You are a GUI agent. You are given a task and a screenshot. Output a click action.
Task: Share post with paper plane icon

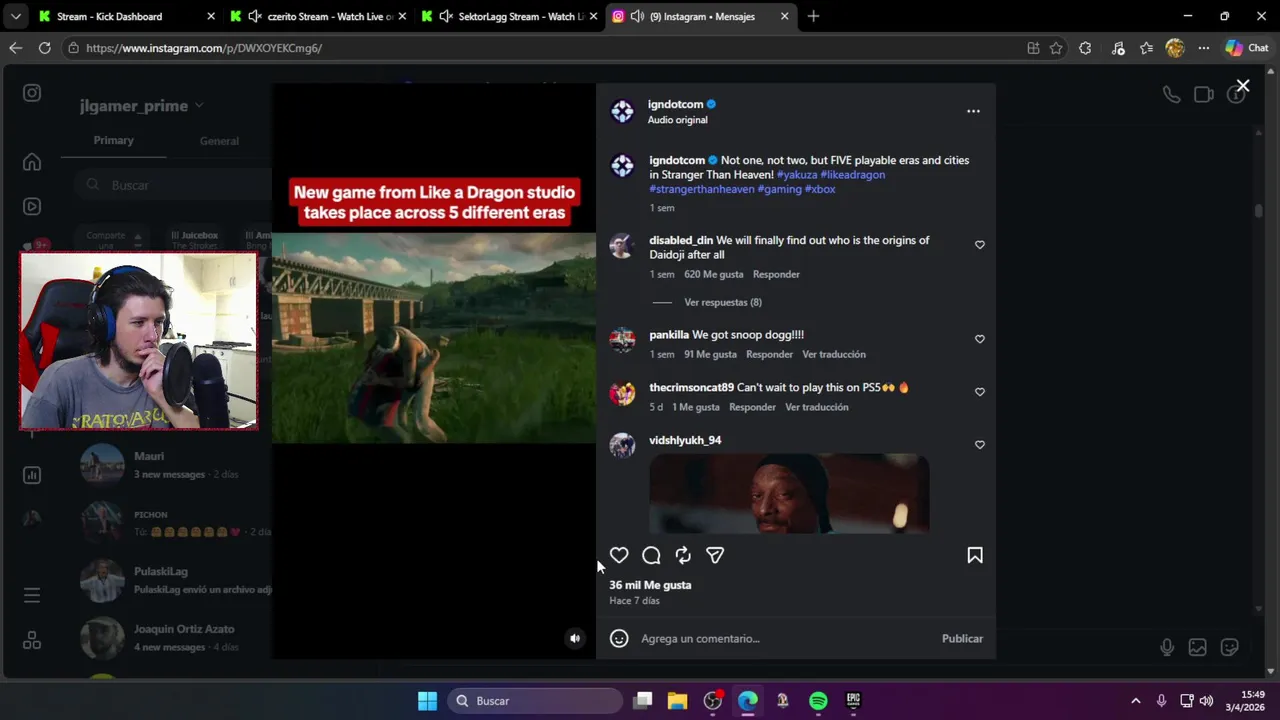(x=715, y=555)
